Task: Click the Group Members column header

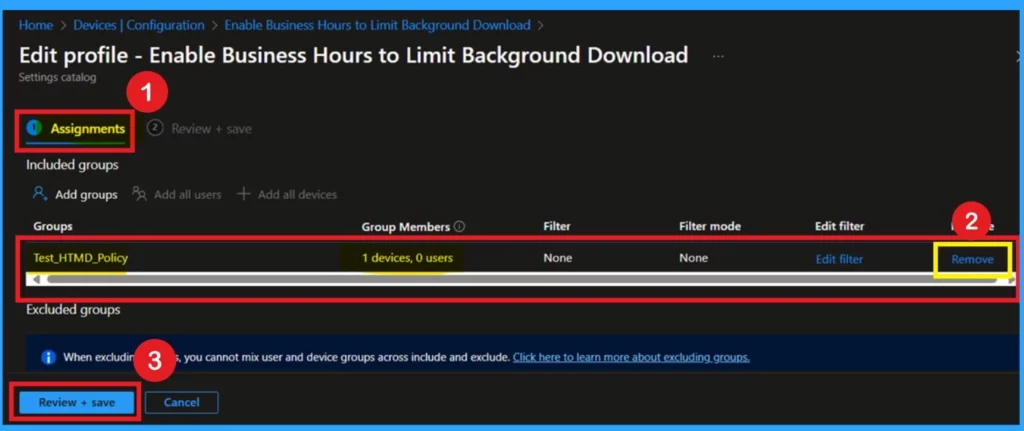Action: click(406, 227)
